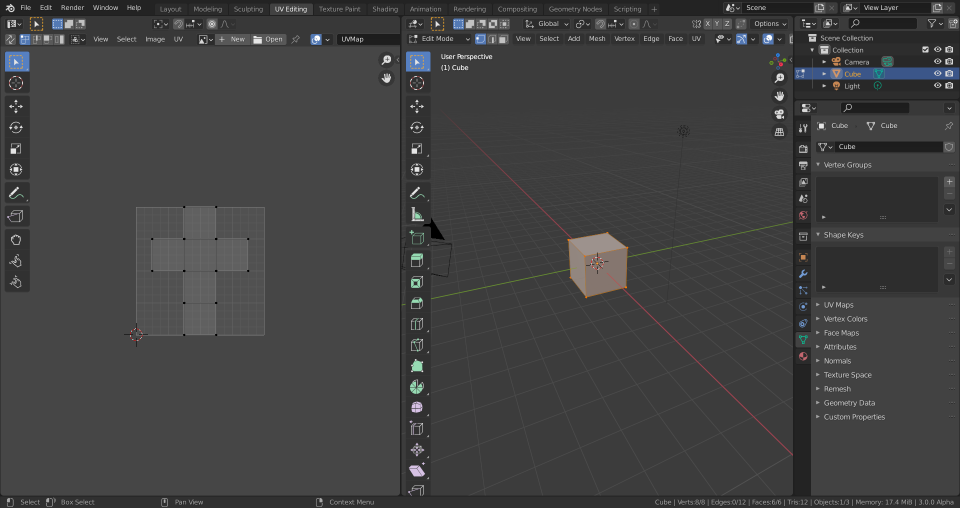Image resolution: width=960 pixels, height=508 pixels.
Task: Open the Render menu
Action: tap(72, 8)
